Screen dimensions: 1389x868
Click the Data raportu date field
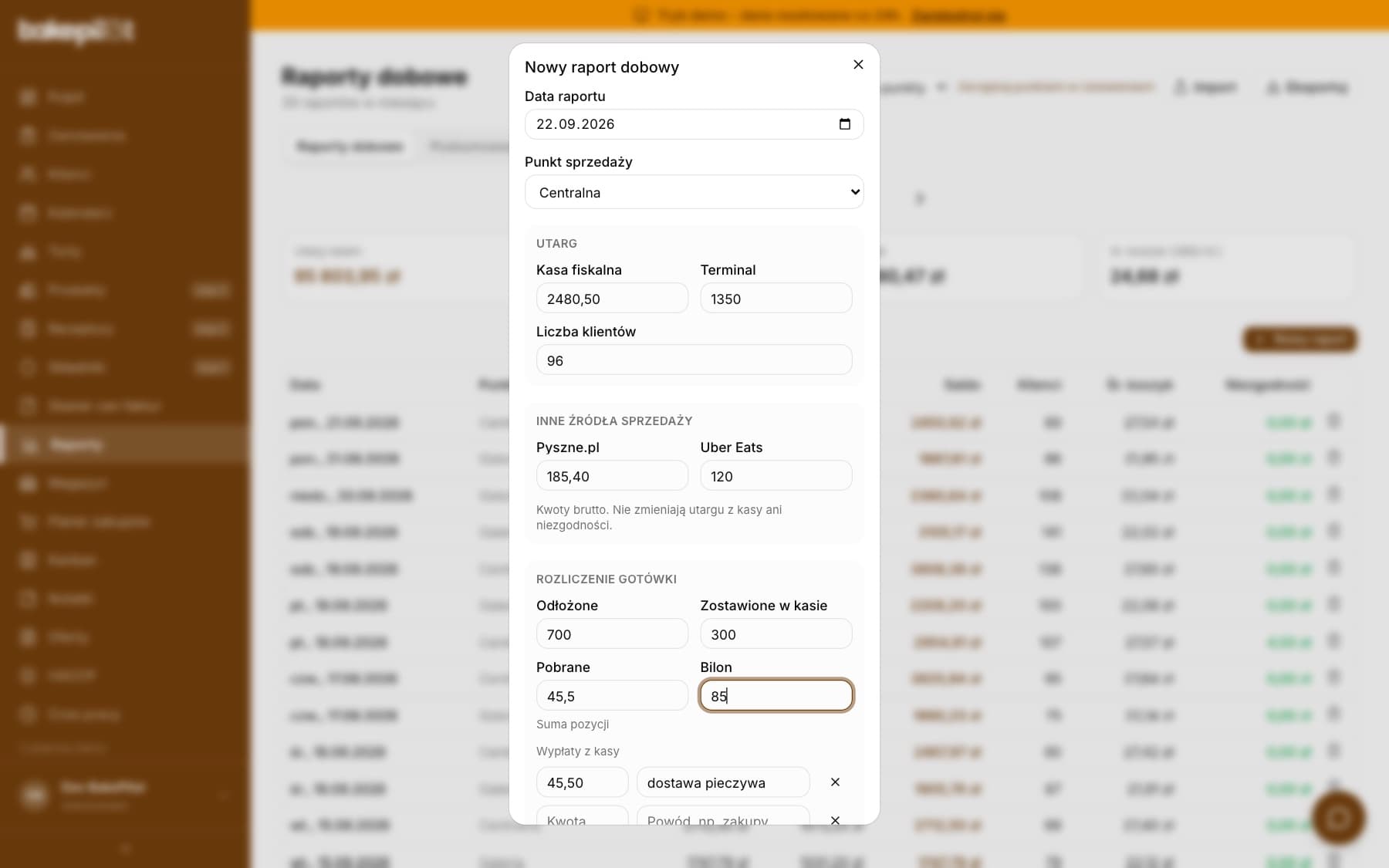694,124
